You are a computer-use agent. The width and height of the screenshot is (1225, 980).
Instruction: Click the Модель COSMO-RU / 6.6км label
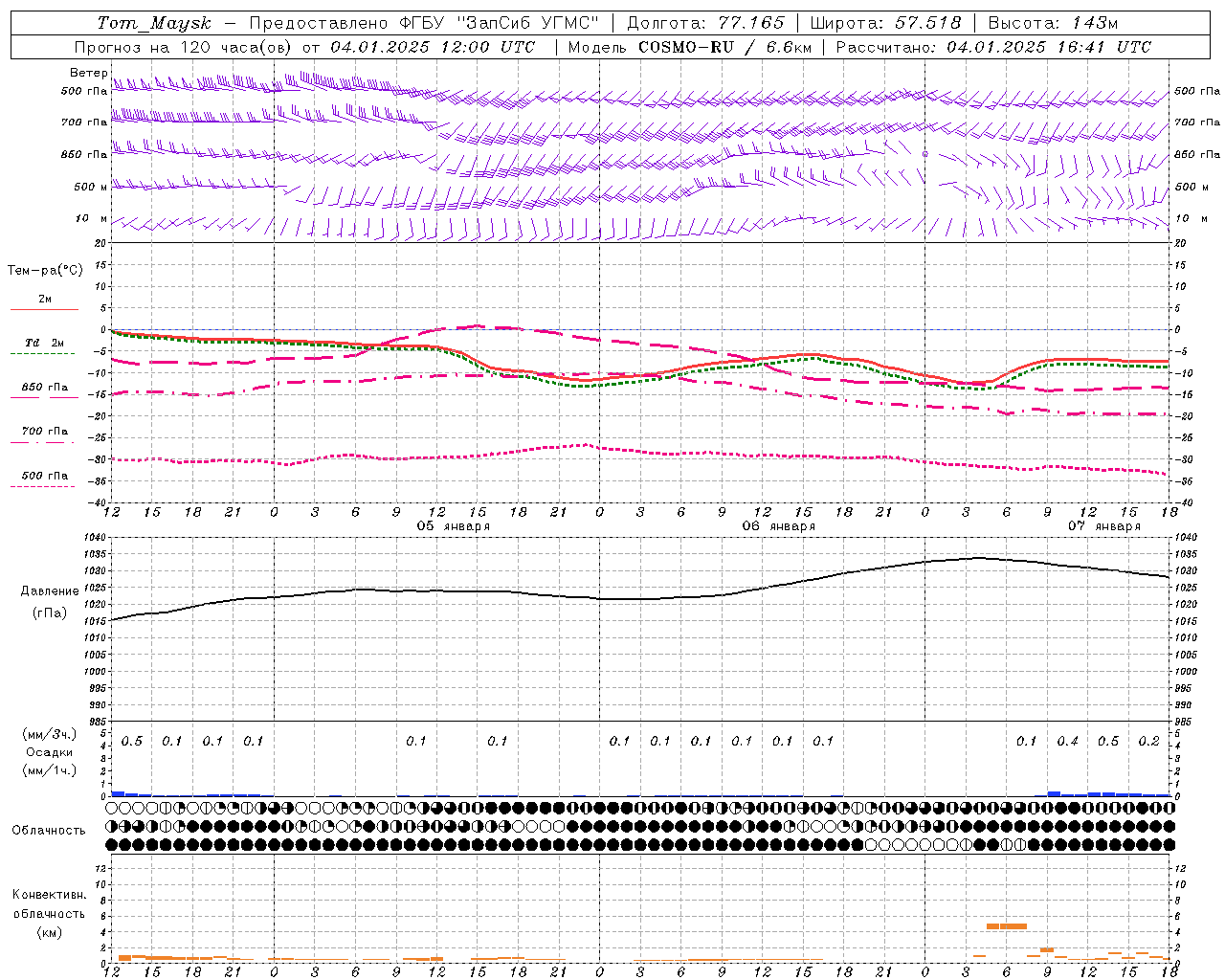pos(690,47)
